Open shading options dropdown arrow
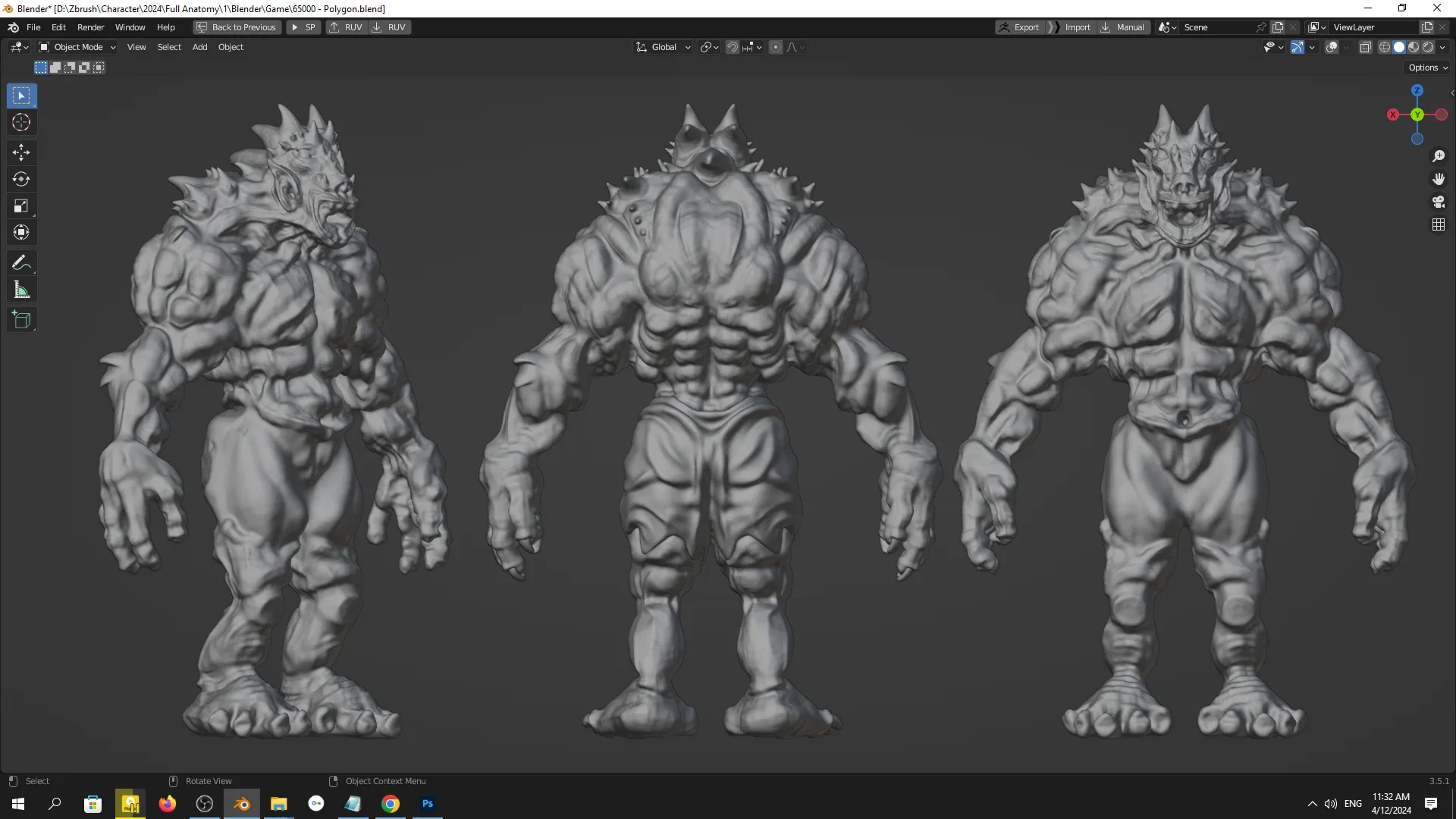The image size is (1456, 819). 1442,47
